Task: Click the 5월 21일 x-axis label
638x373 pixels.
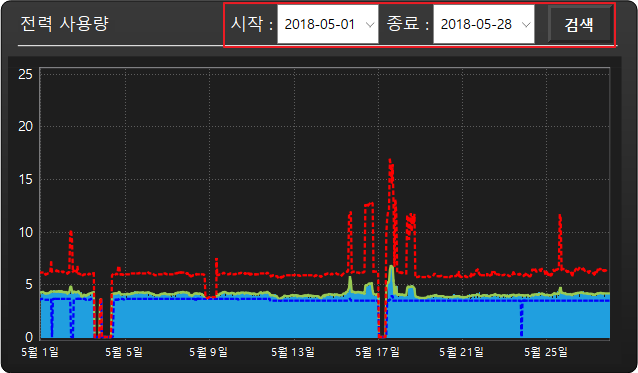Action: (x=461, y=352)
